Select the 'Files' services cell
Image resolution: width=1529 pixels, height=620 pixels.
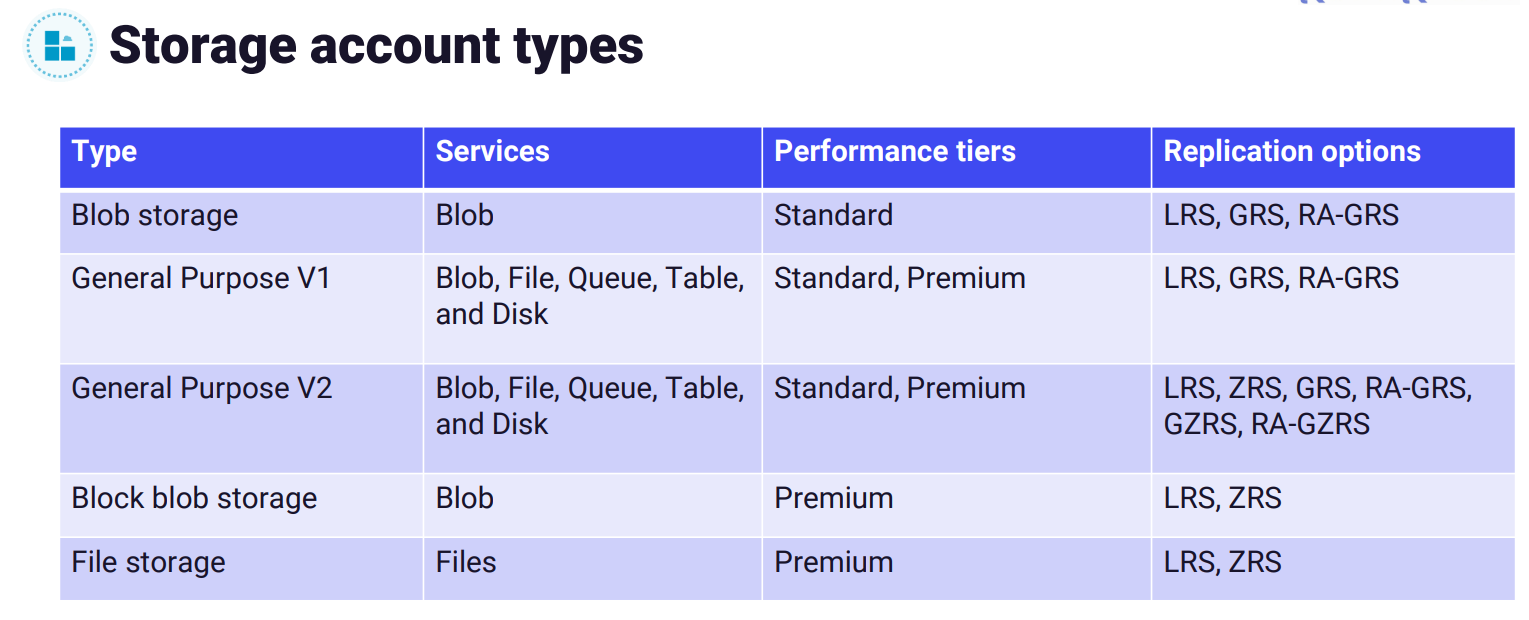coord(466,562)
